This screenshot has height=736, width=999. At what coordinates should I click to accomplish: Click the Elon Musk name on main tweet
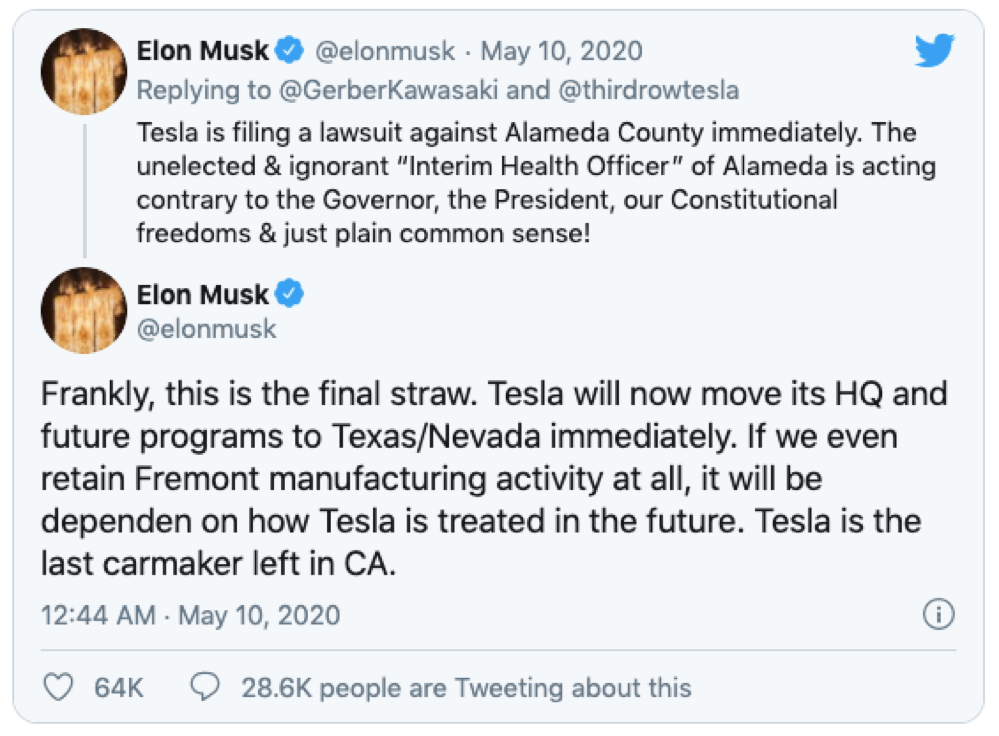203,294
